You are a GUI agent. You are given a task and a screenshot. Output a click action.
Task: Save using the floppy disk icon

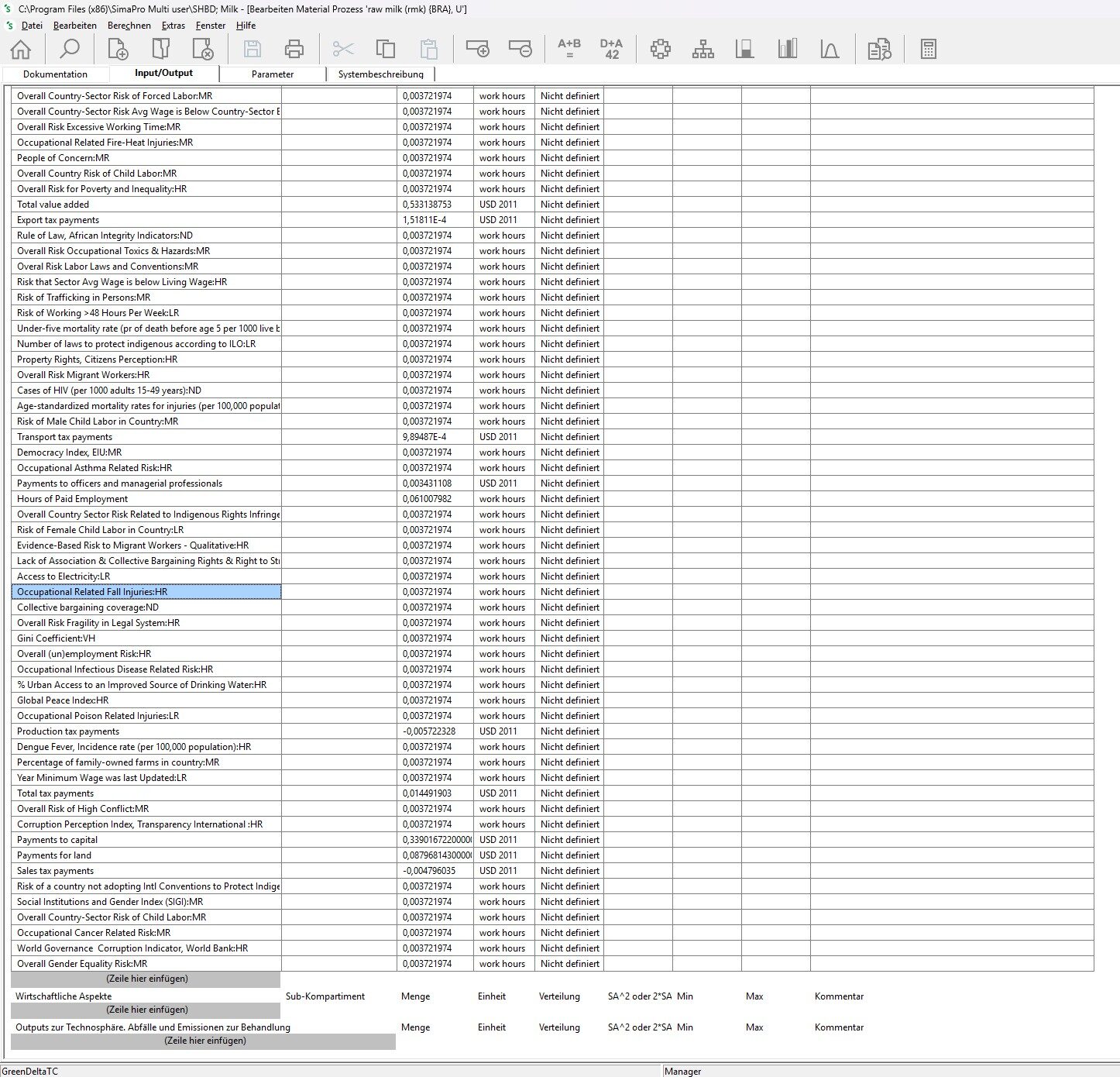pos(252,49)
